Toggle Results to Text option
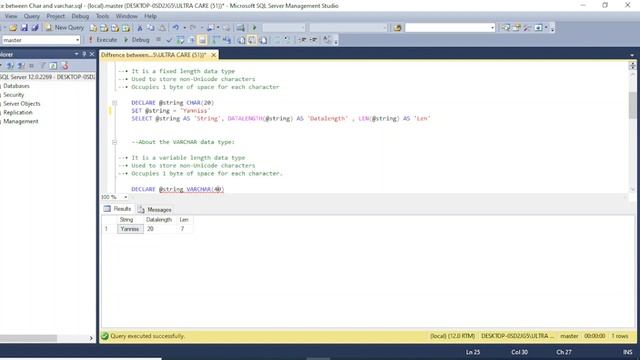Viewport: 640px width, 360px height. pyautogui.click(x=241, y=40)
